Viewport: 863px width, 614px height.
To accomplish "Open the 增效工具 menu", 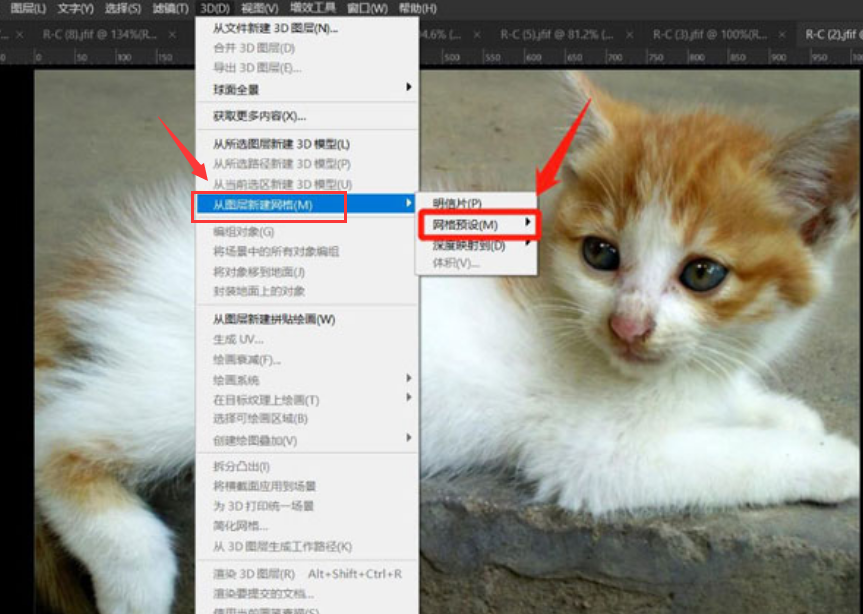I will (x=313, y=8).
